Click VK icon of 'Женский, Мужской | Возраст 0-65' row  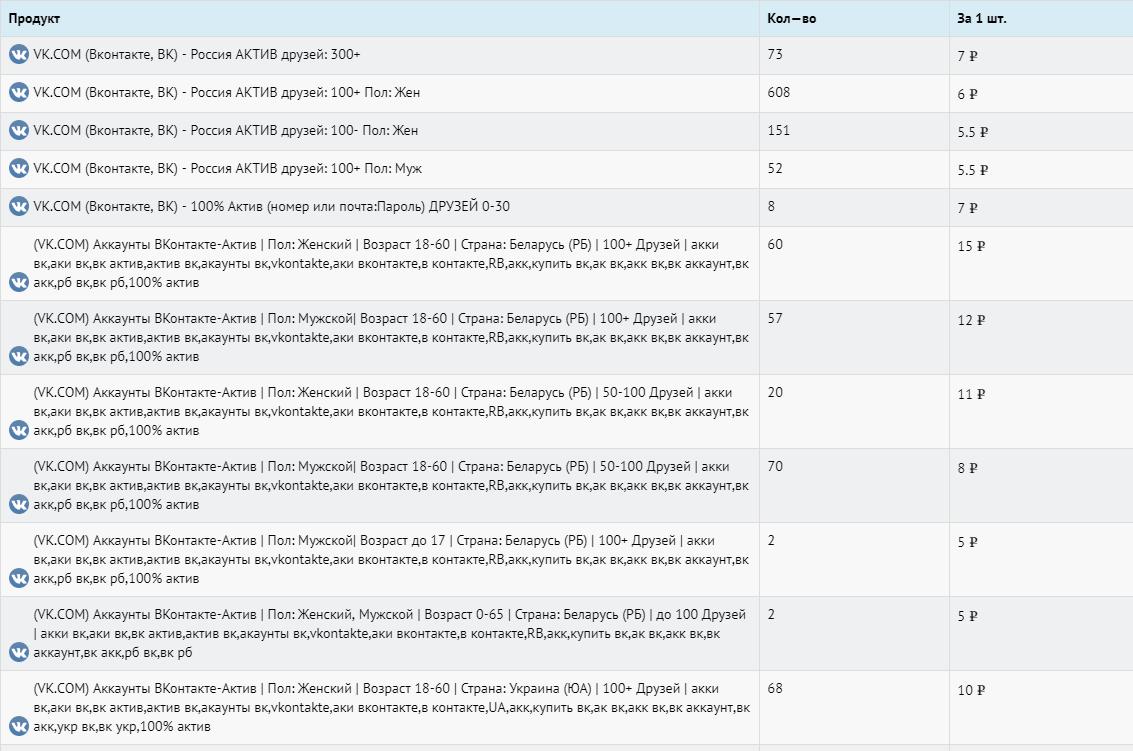coord(19,652)
